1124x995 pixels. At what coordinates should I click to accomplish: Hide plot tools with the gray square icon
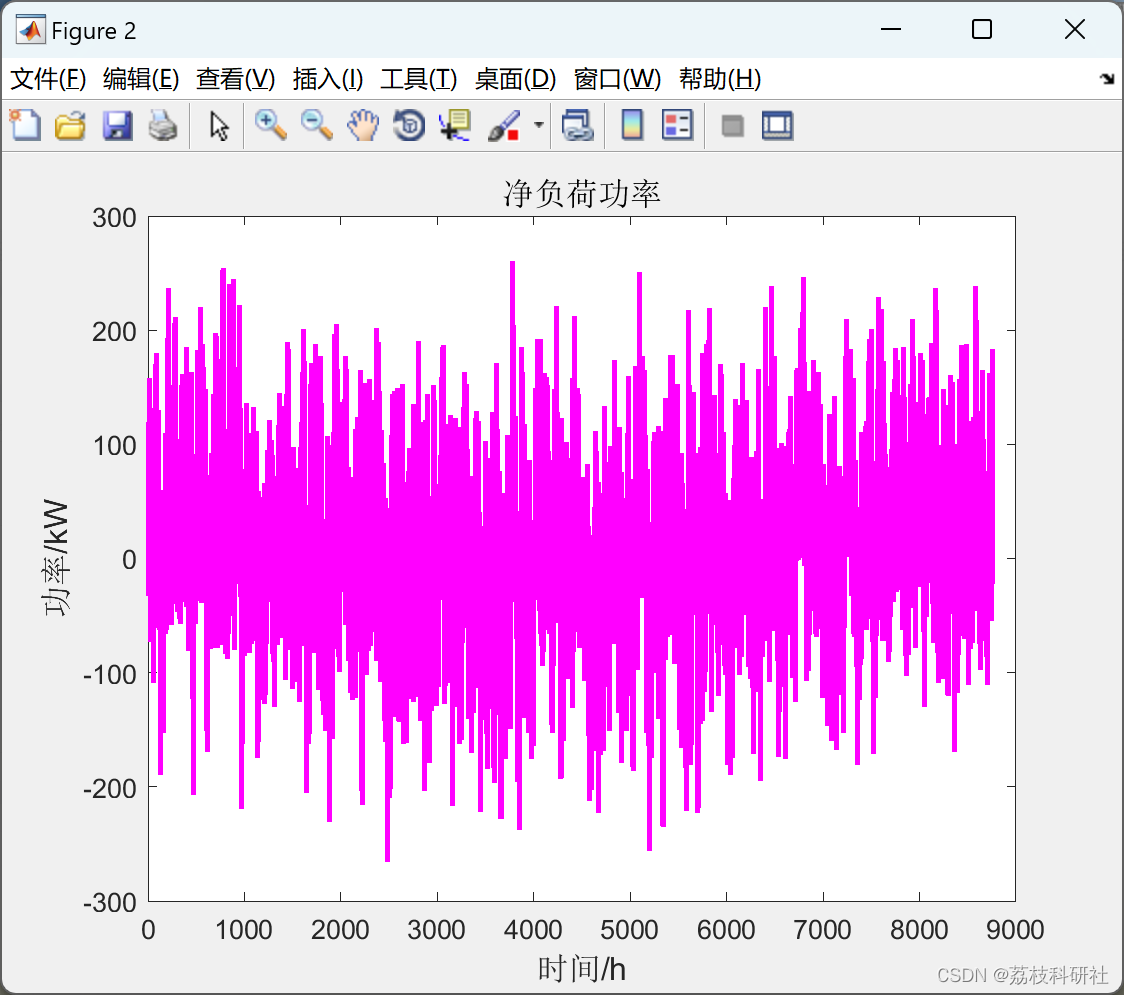click(733, 126)
